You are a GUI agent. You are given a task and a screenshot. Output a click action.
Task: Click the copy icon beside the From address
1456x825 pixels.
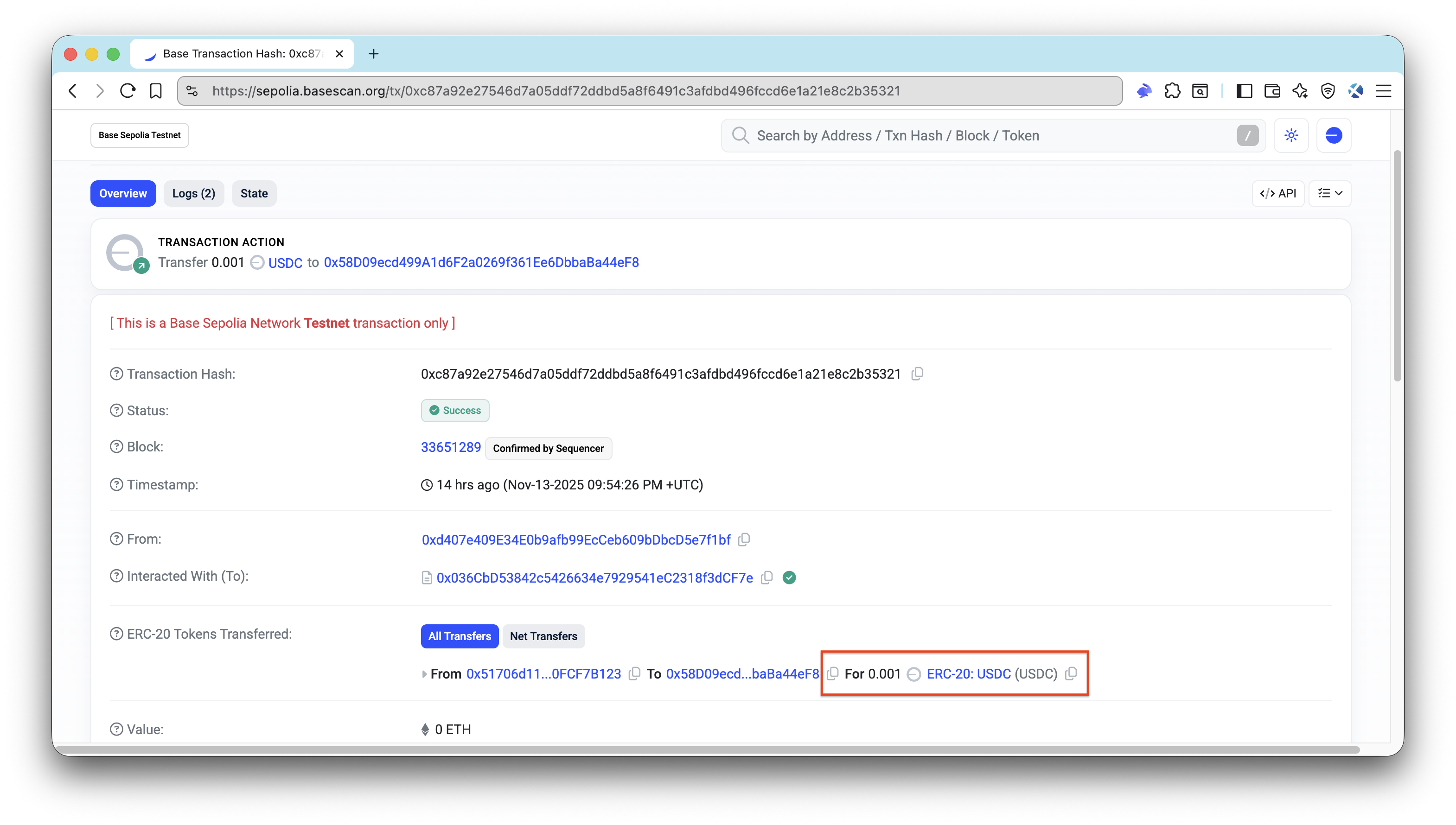tap(744, 539)
